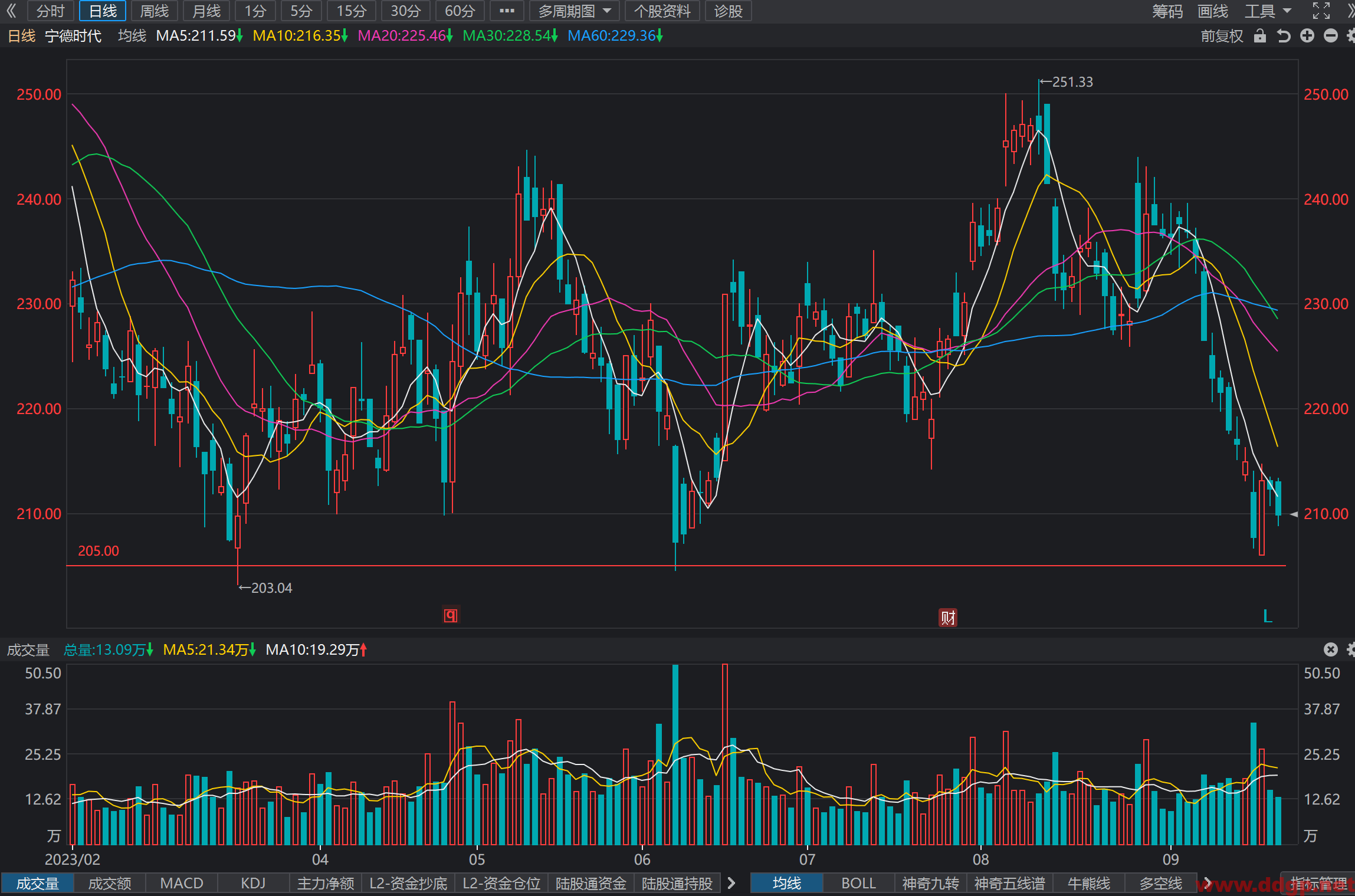Open more periods with ellipsis button
1355x896 pixels.
507,11
